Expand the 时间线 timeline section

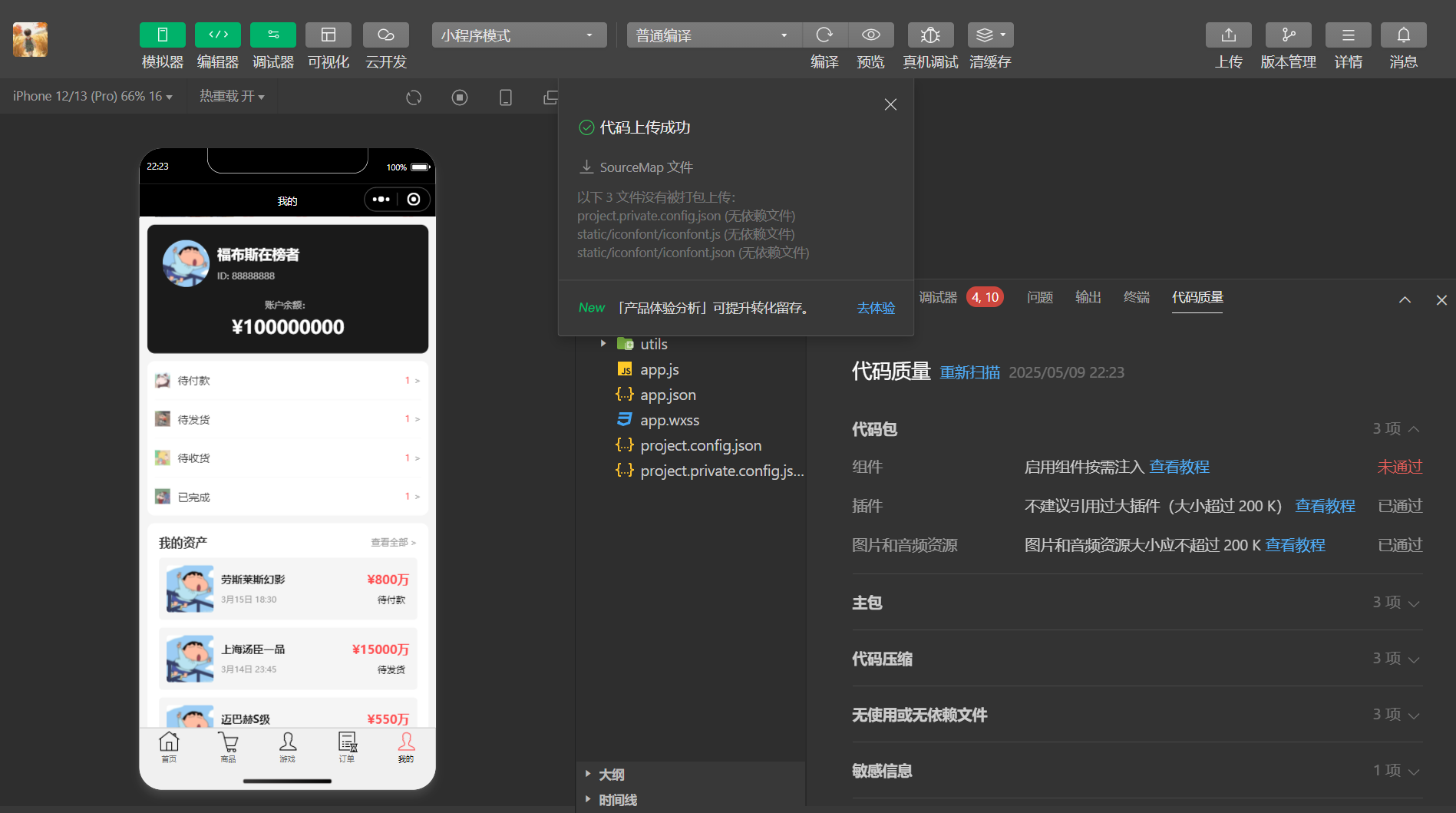(611, 800)
